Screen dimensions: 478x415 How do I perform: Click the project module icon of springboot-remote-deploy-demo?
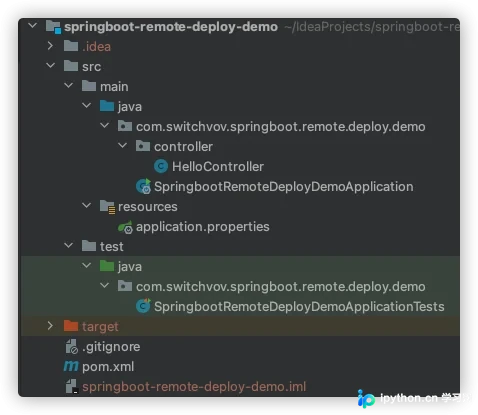click(x=53, y=27)
